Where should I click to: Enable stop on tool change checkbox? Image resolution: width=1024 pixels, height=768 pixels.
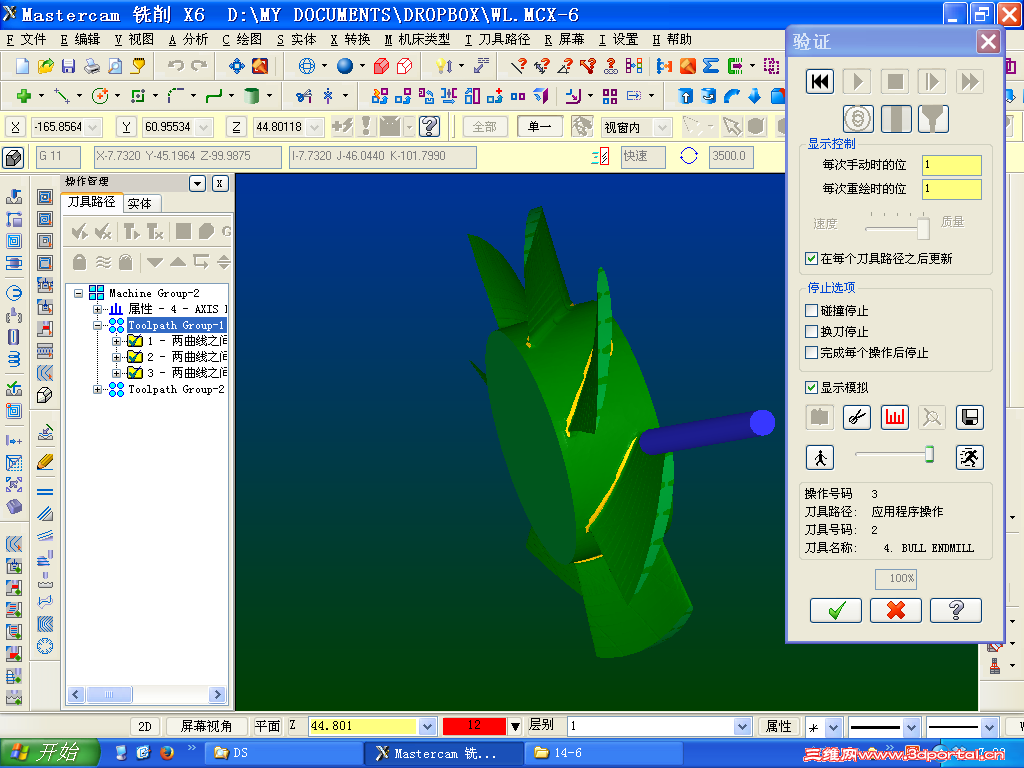(811, 331)
